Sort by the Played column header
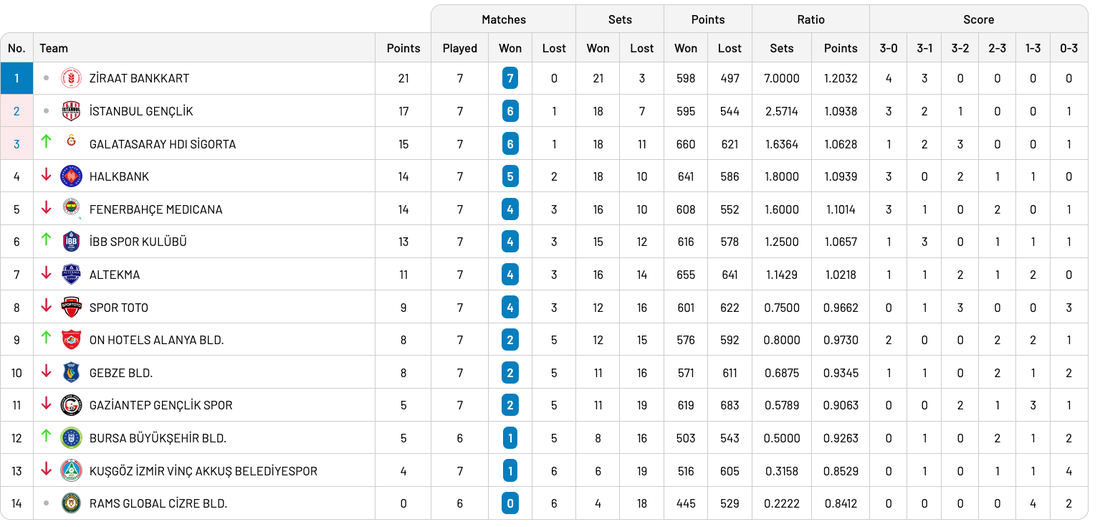This screenshot has width=1100, height=527. tap(460, 48)
